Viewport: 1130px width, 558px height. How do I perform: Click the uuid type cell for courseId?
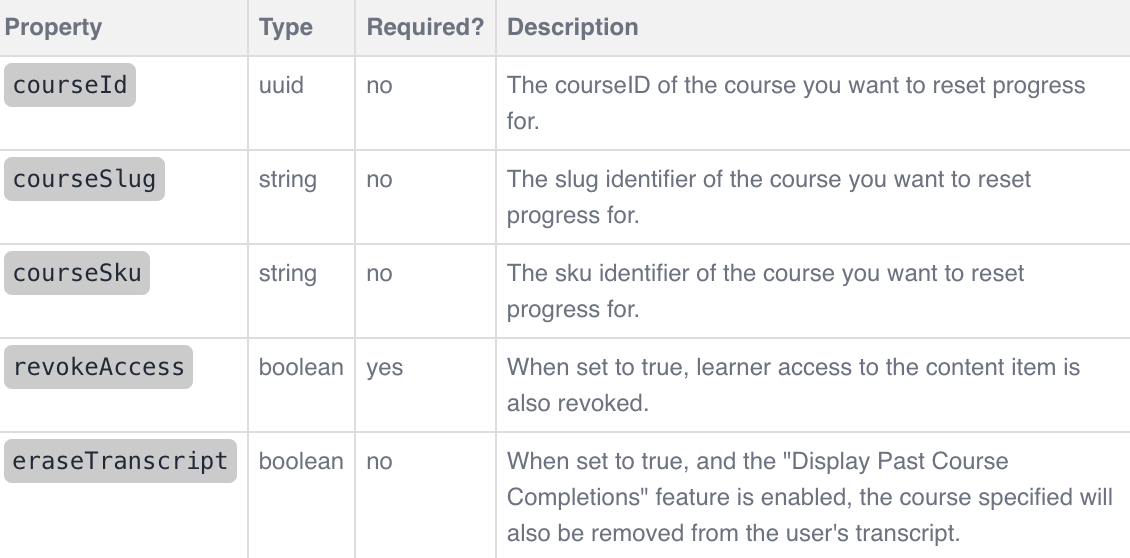pyautogui.click(x=281, y=85)
